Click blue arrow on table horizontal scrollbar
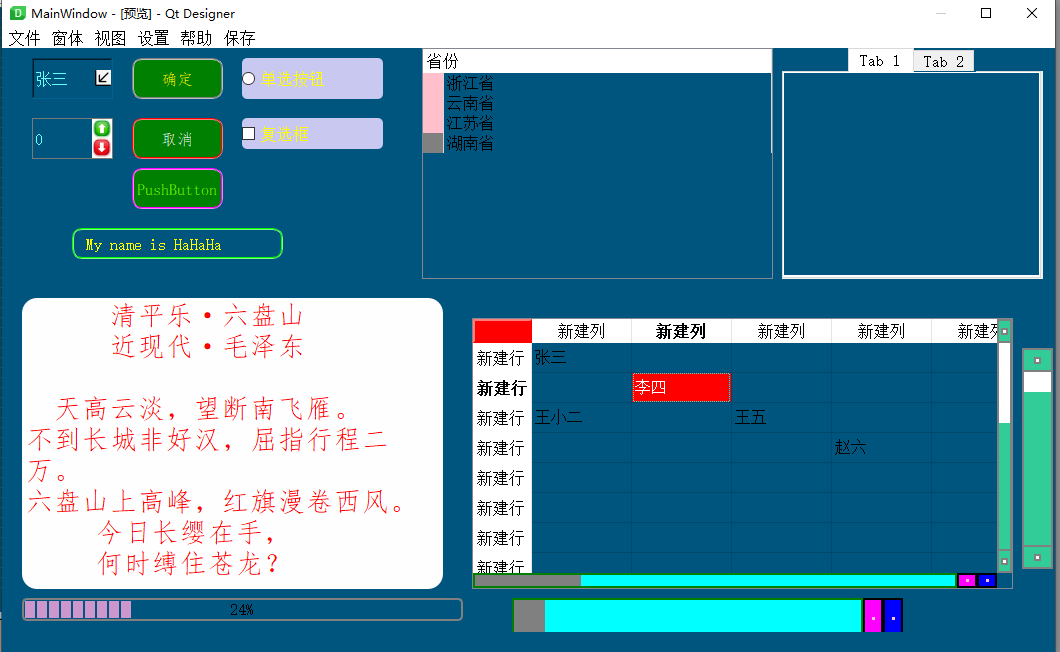Image resolution: width=1060 pixels, height=652 pixels. click(x=987, y=580)
